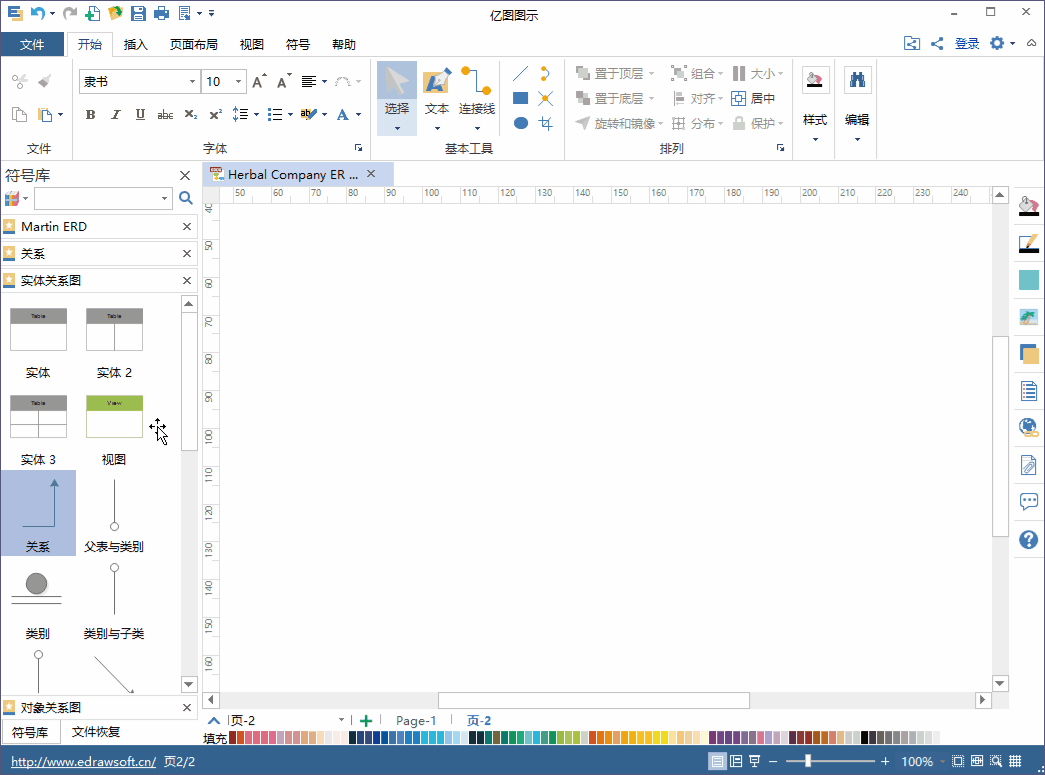Click the zoom slider handle

point(807,761)
